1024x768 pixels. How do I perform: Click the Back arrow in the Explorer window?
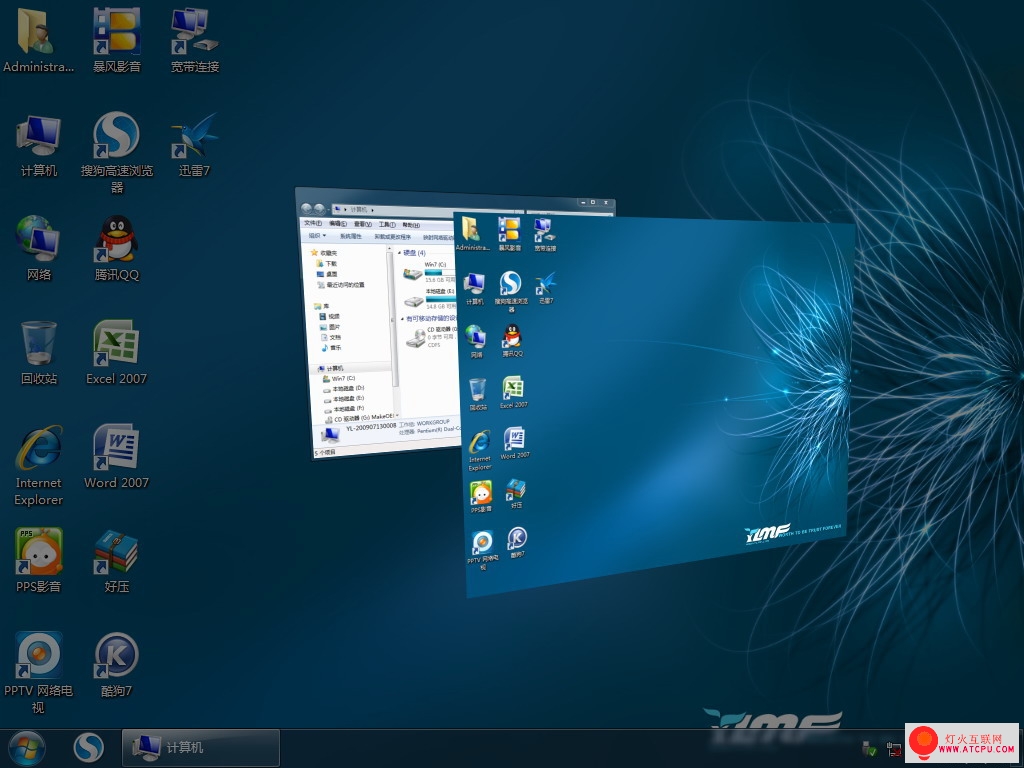point(306,208)
